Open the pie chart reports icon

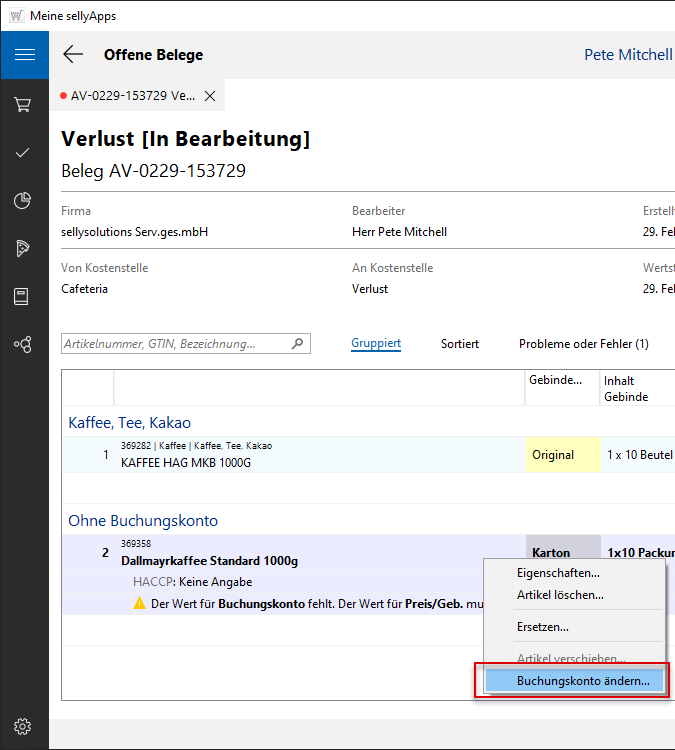coord(23,201)
